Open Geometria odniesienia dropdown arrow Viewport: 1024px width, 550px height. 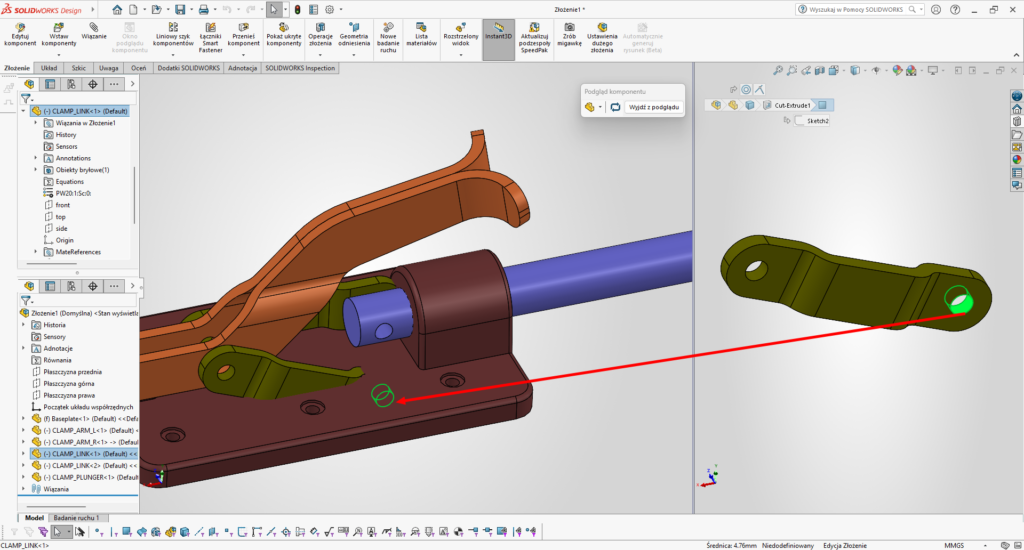tap(354, 54)
